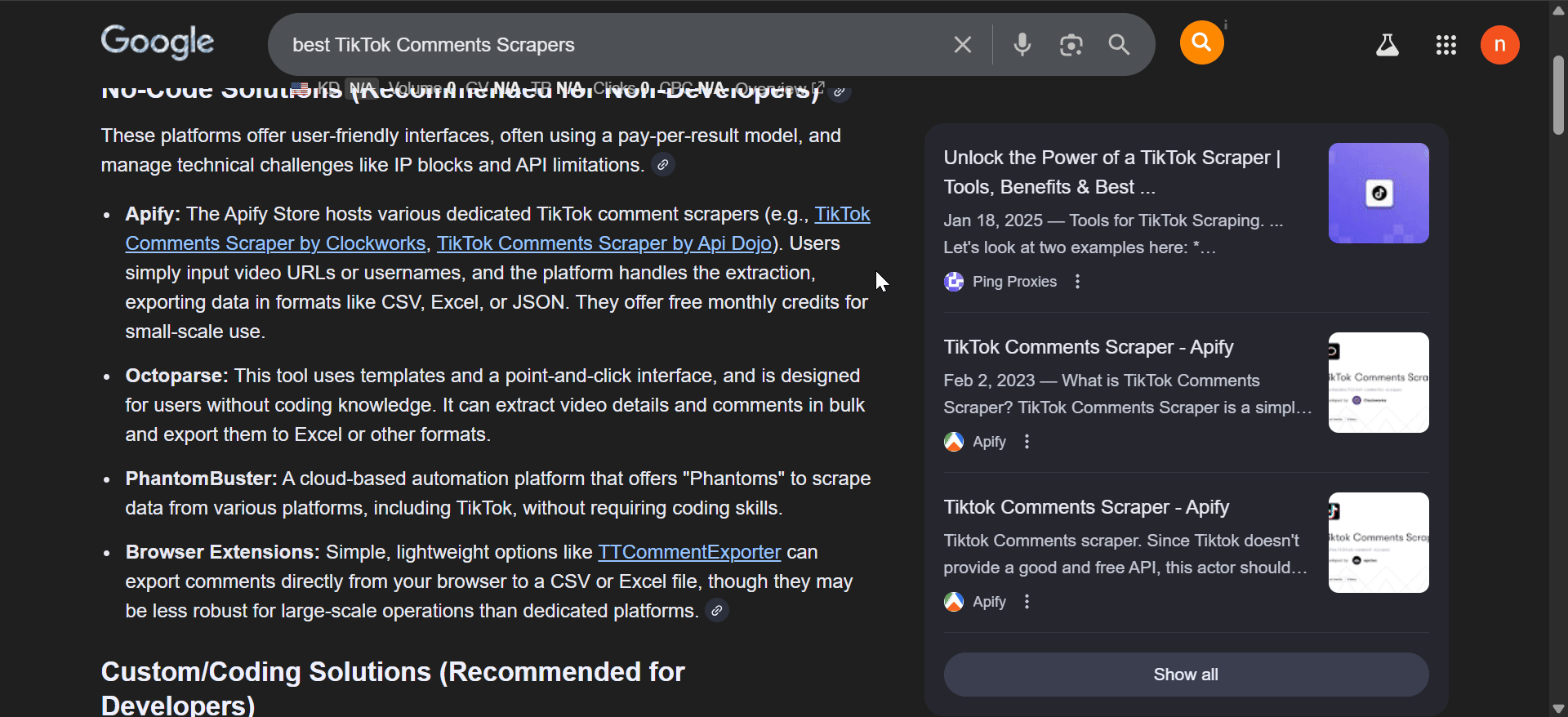Click into the Google search input field

(x=612, y=45)
